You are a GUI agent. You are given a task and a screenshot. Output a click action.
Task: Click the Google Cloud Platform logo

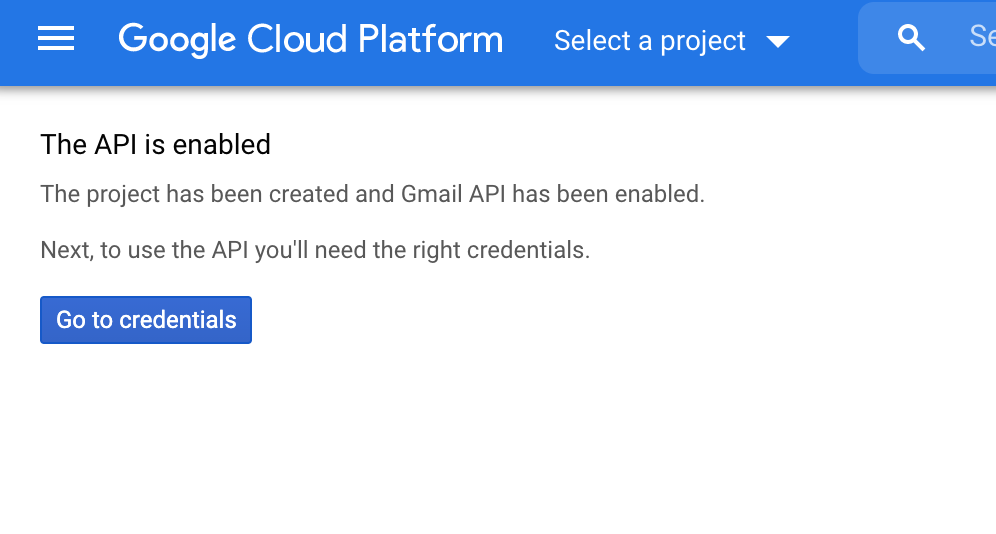311,39
